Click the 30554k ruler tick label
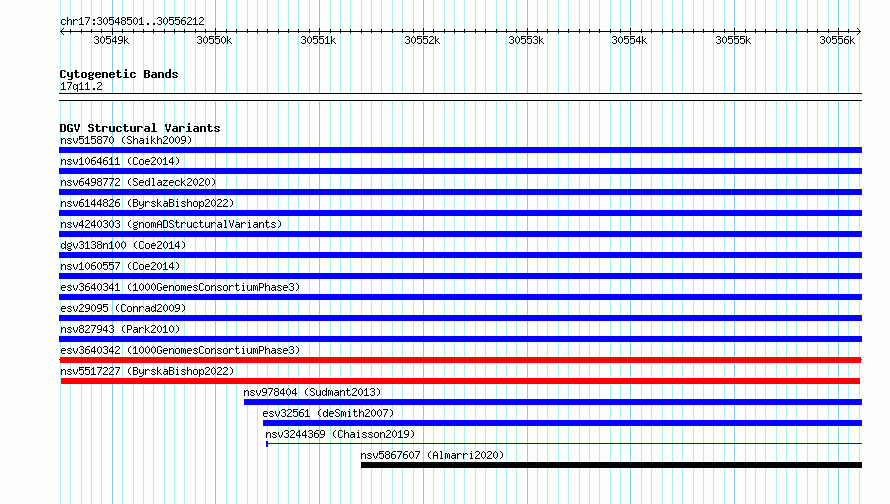 (x=629, y=40)
